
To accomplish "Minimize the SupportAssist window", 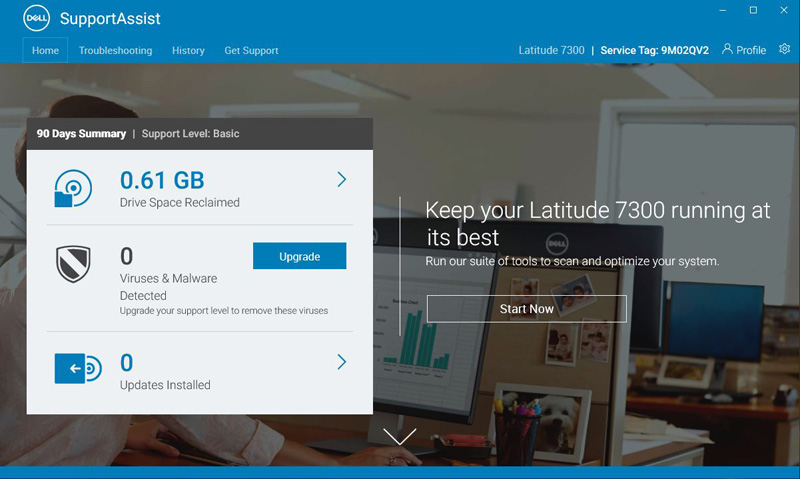I will click(x=722, y=10).
